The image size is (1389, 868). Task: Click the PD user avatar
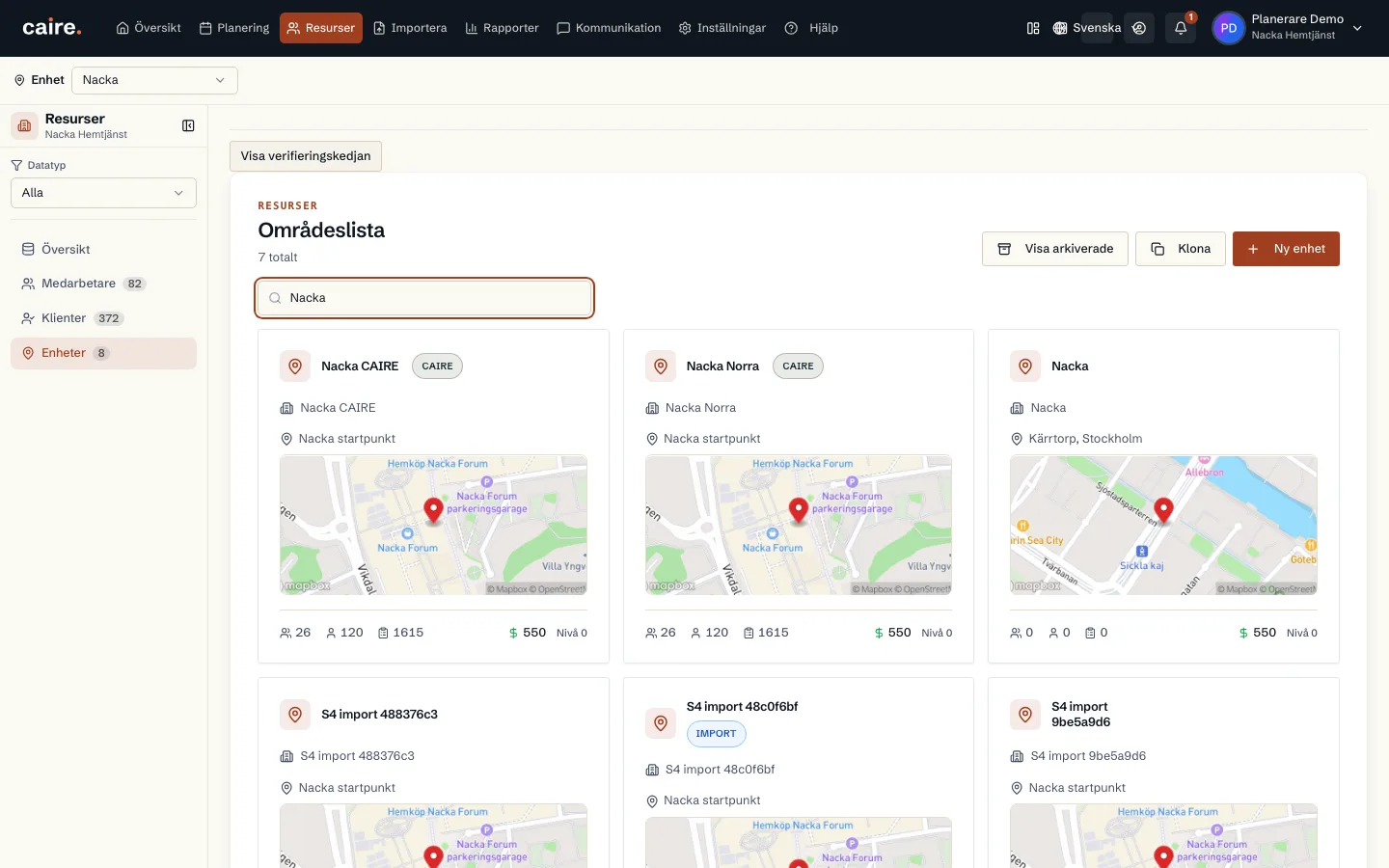pyautogui.click(x=1228, y=28)
